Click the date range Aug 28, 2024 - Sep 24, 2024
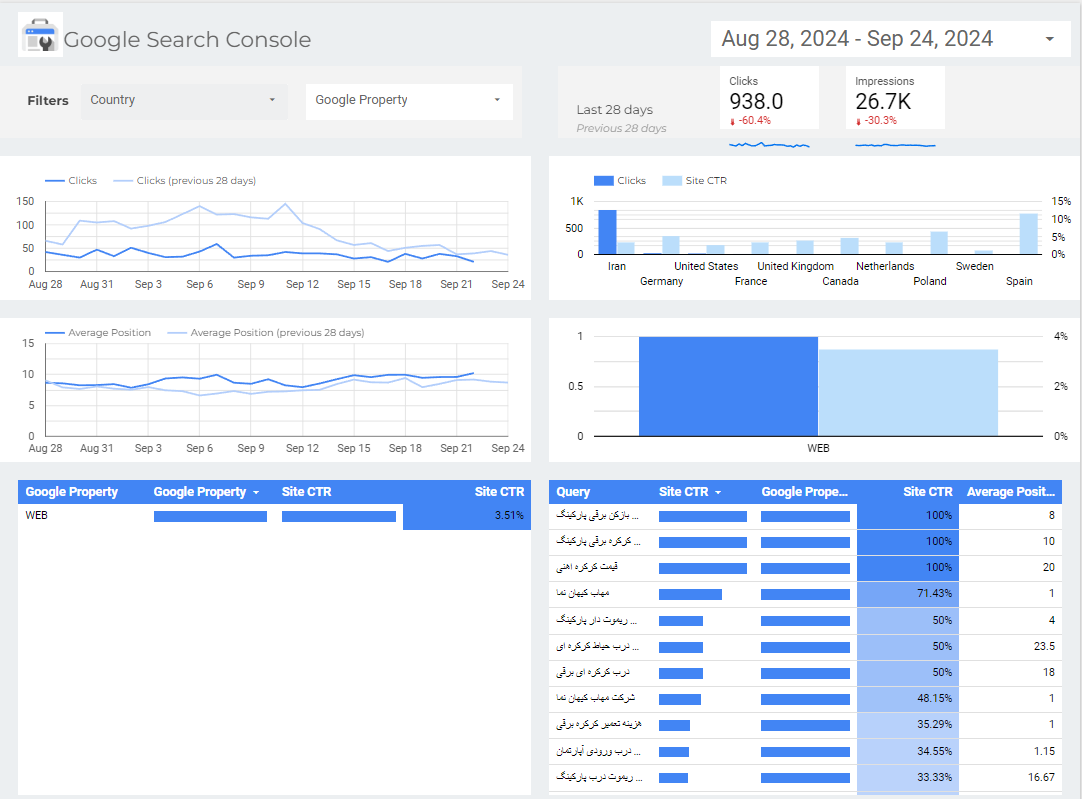1082x799 pixels. point(857,39)
